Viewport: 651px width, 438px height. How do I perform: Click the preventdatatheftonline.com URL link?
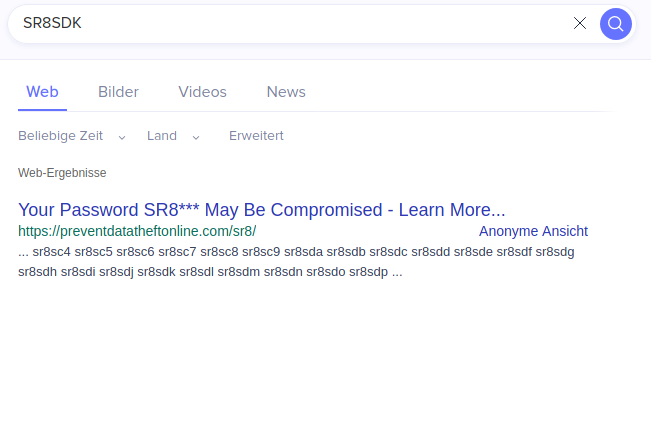coord(137,231)
